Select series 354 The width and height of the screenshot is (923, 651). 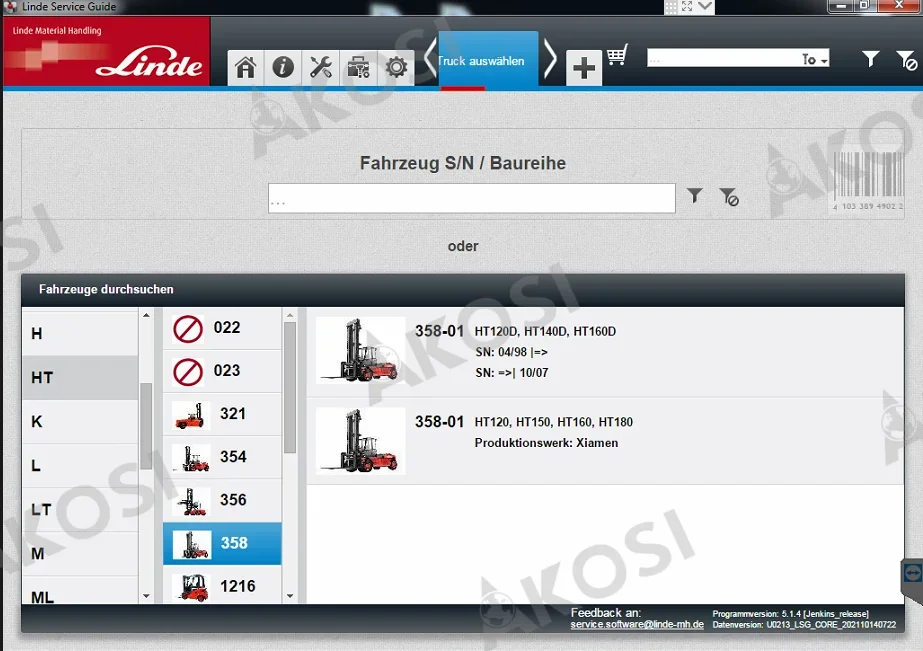click(223, 457)
